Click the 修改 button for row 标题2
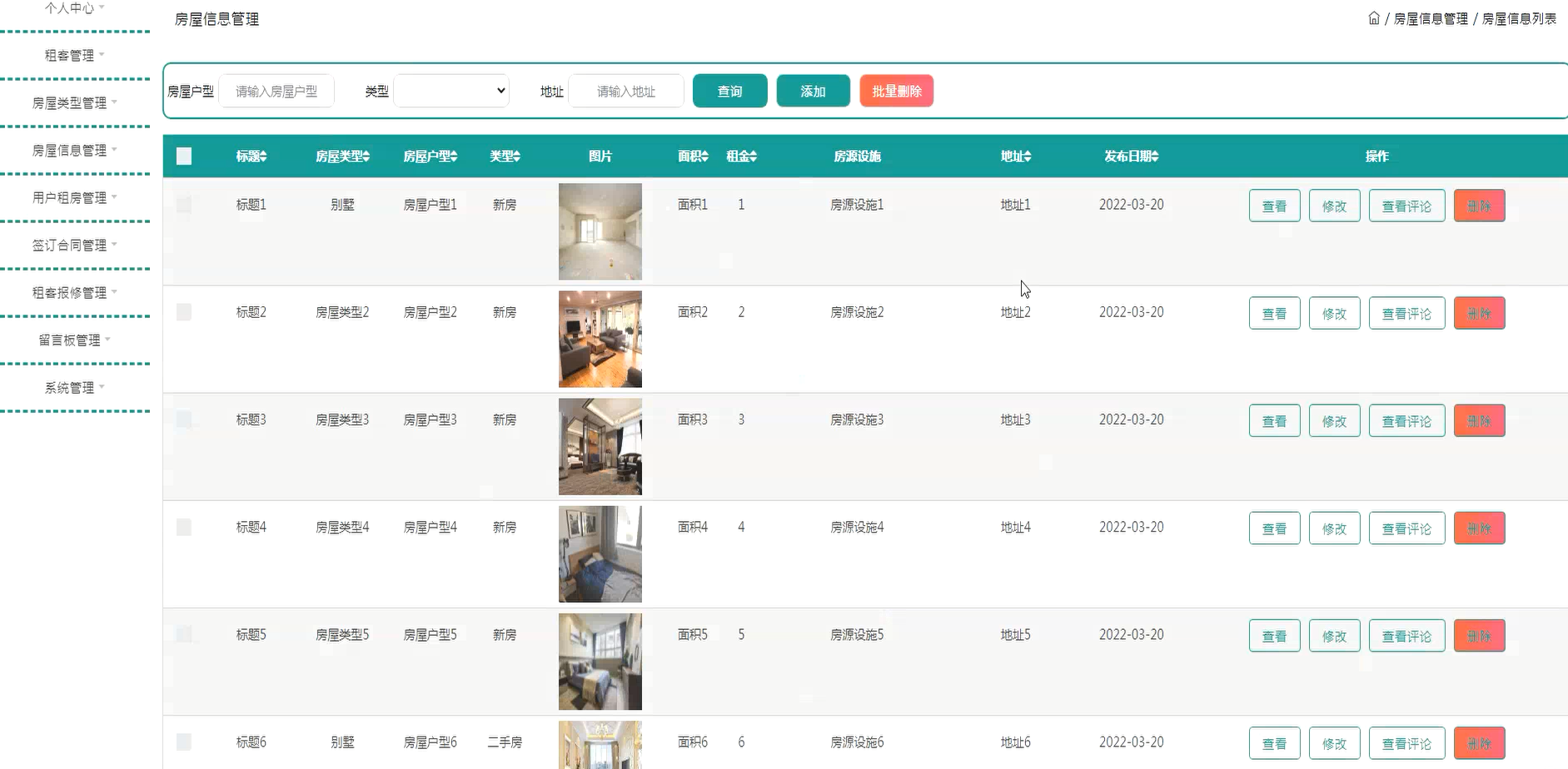This screenshot has height=769, width=1568. (x=1334, y=313)
